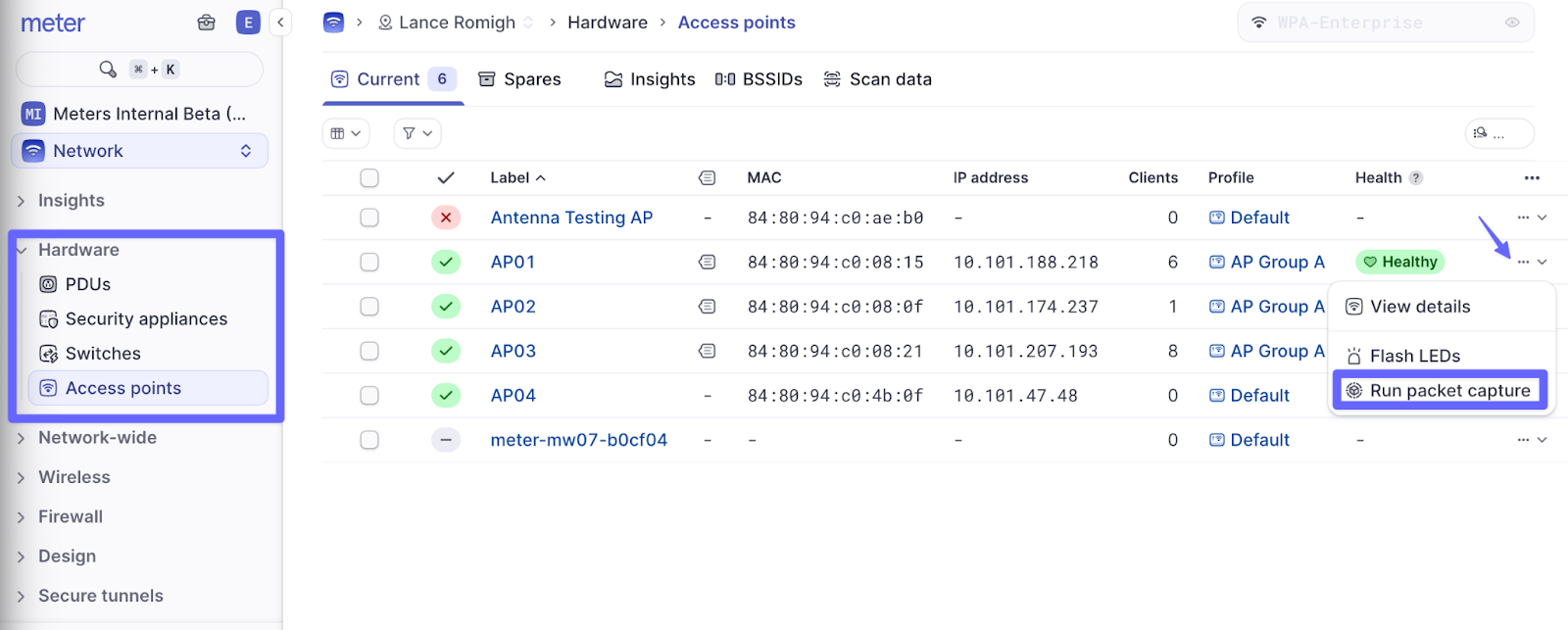
Task: Toggle the select-all header checkbox
Action: pyautogui.click(x=369, y=178)
